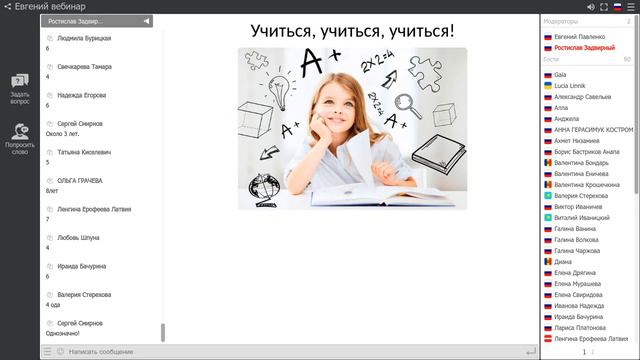Collapse chat panel using arrow in header
This screenshot has height=360, width=640.
(147, 21)
